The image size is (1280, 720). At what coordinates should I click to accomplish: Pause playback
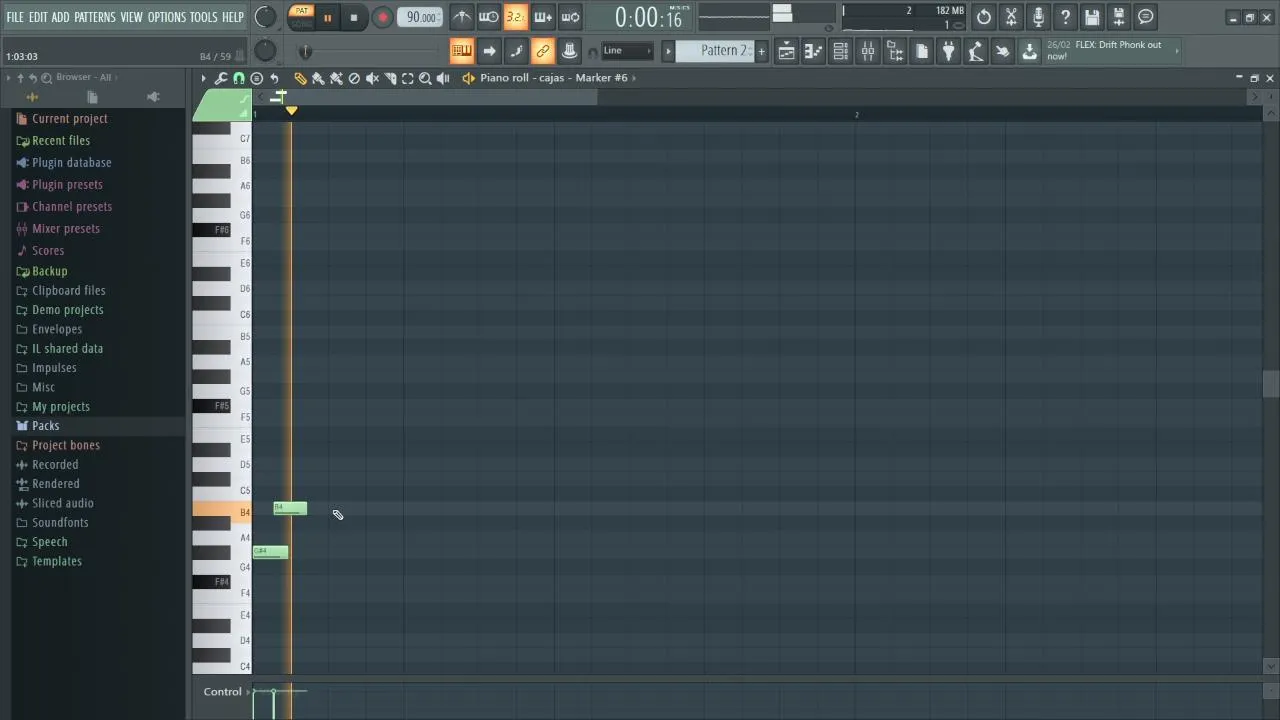point(327,17)
